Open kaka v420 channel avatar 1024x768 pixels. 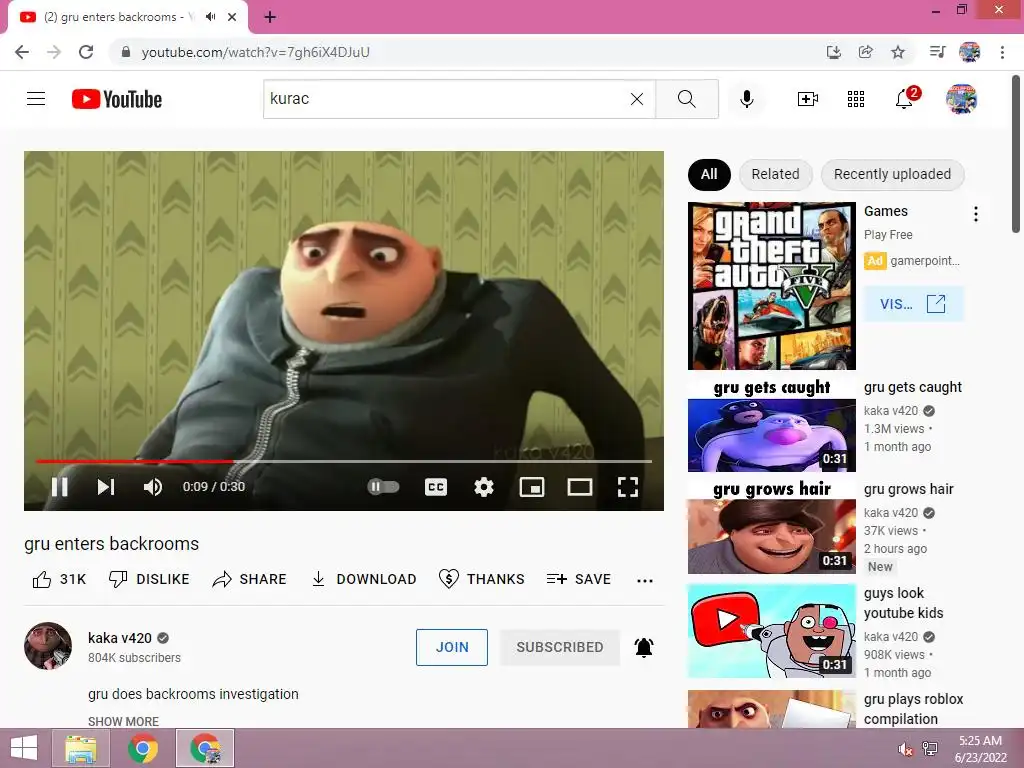pyautogui.click(x=48, y=646)
